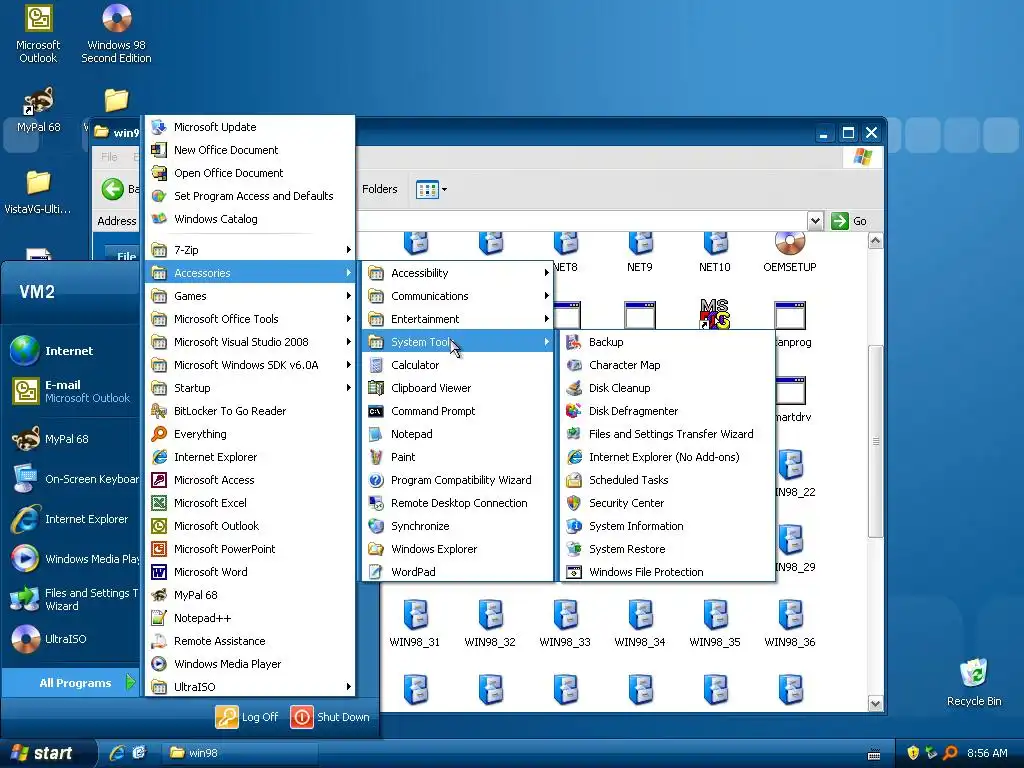This screenshot has height=768, width=1024.
Task: Open the address bar dropdown arrow
Action: coord(814,221)
